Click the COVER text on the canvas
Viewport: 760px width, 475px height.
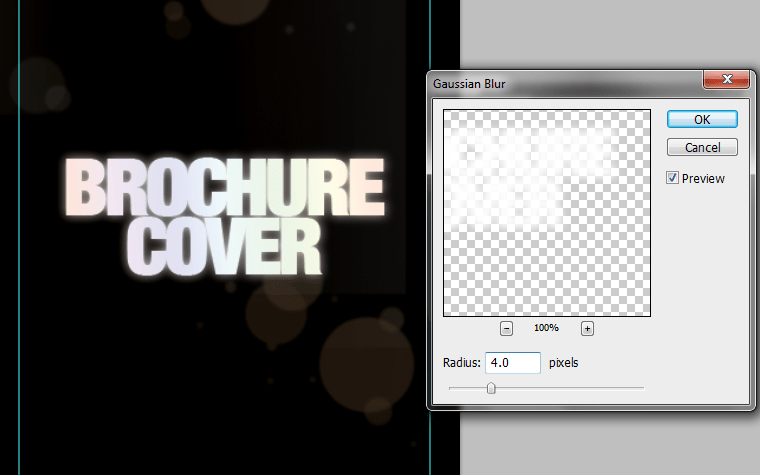click(x=230, y=245)
